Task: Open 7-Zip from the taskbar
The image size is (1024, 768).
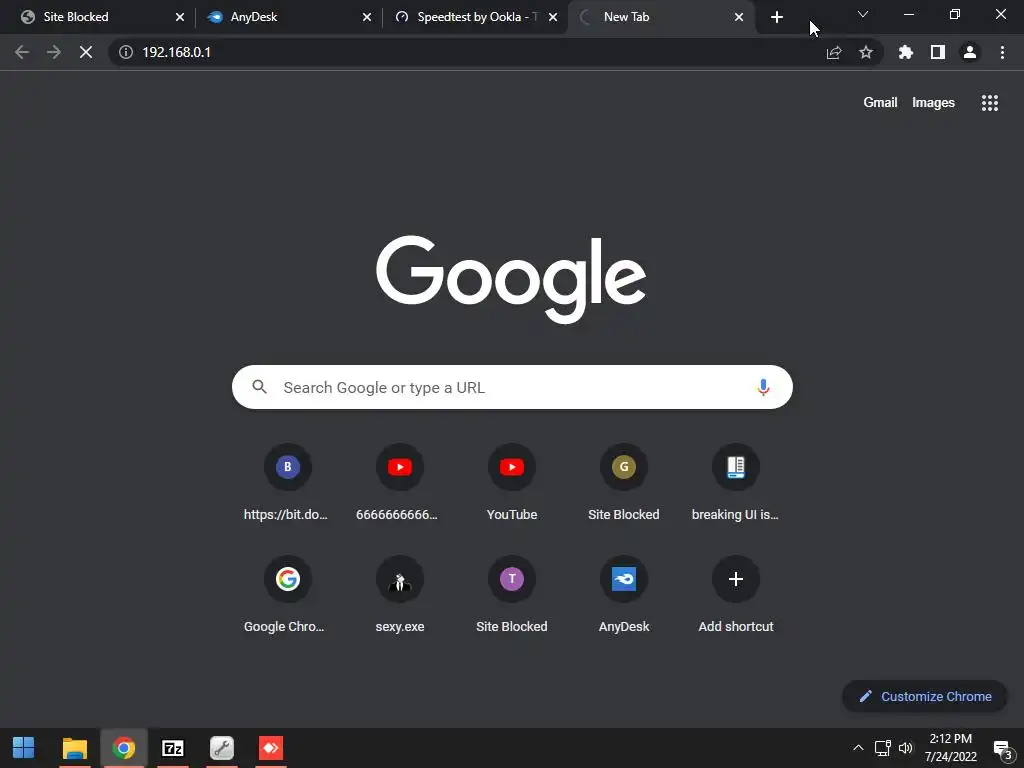Action: pyautogui.click(x=172, y=748)
